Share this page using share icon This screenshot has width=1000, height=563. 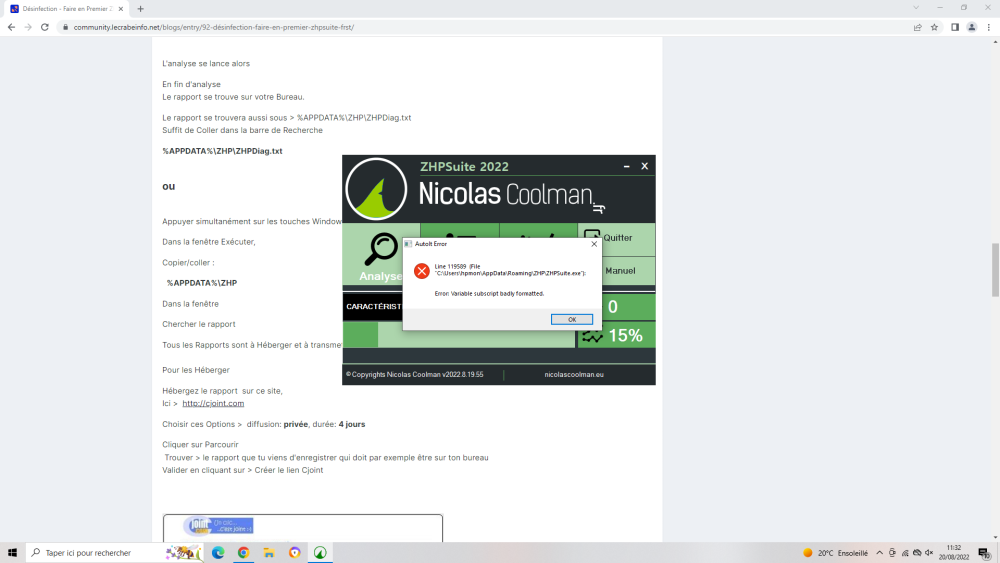pos(917,27)
